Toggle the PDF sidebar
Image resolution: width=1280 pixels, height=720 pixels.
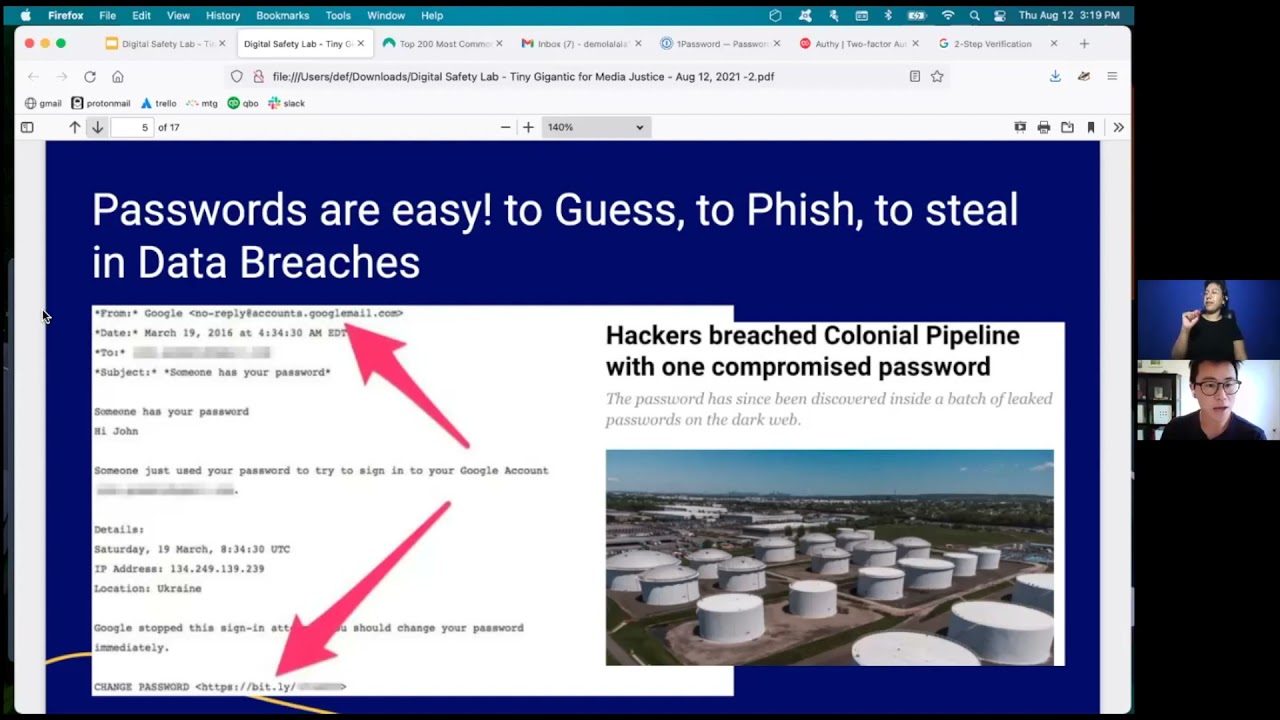27,127
